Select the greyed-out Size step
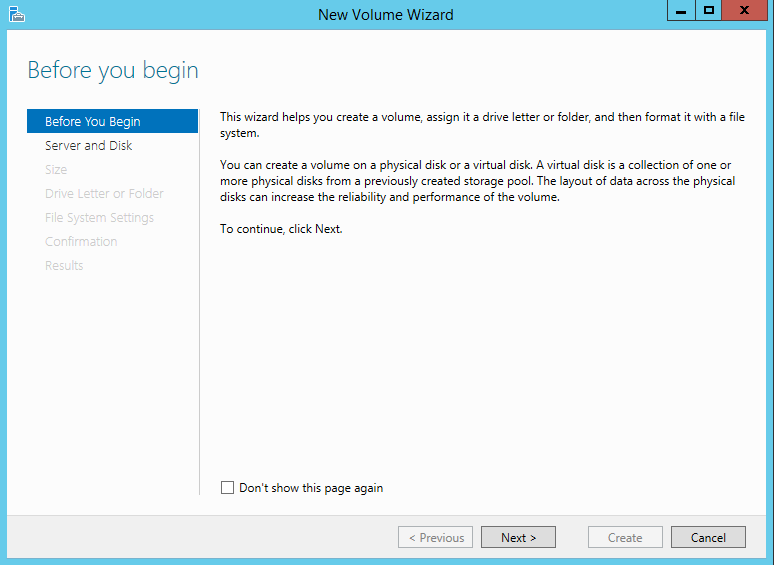 [x=56, y=169]
